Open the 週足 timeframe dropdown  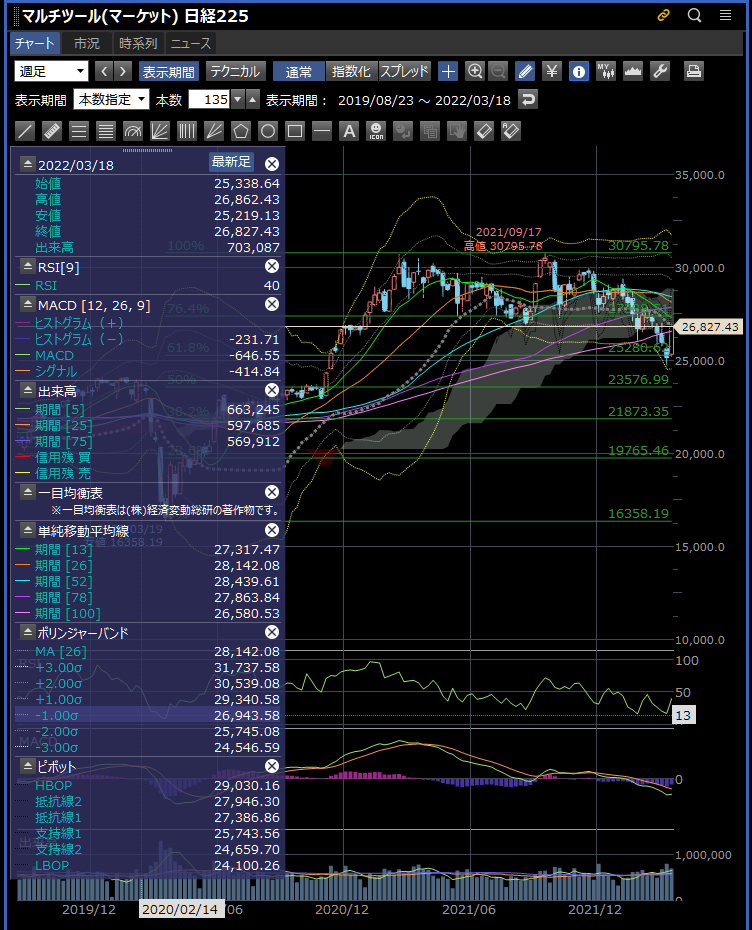click(x=52, y=71)
